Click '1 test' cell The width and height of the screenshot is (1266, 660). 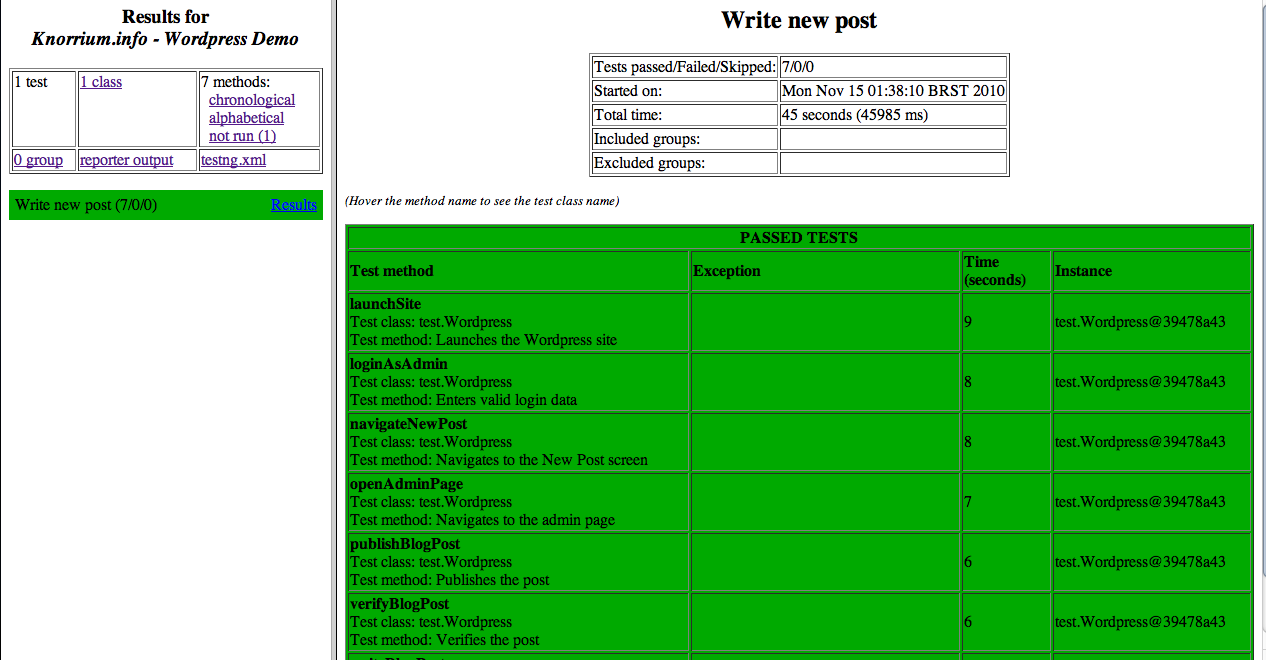43,109
